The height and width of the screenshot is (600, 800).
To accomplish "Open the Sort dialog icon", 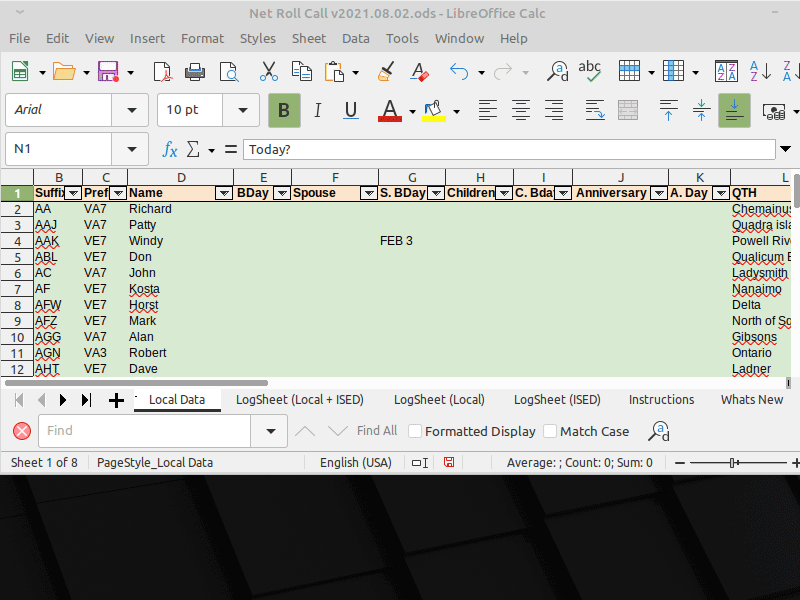I will [726, 71].
